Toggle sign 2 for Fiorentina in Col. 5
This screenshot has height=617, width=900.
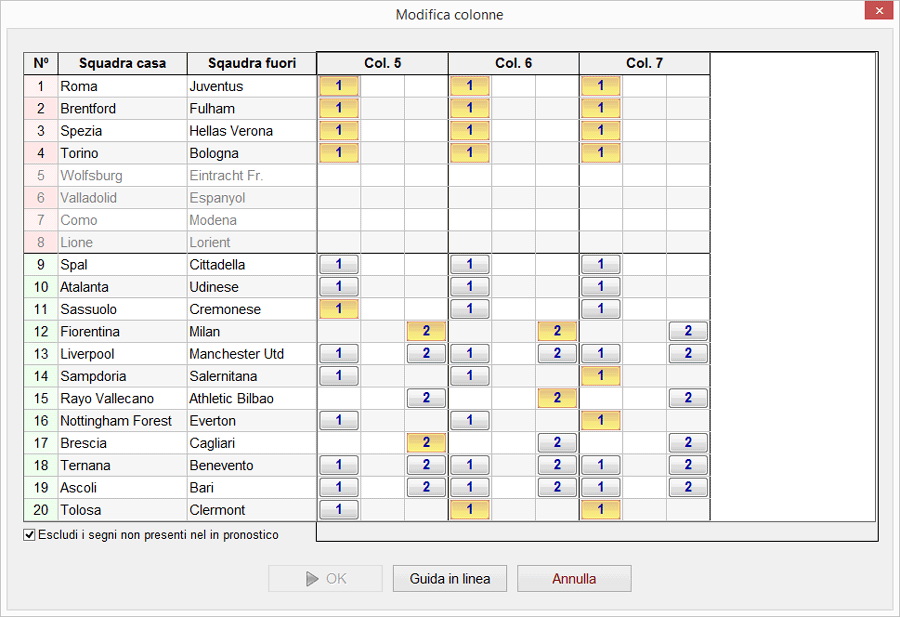click(x=426, y=331)
